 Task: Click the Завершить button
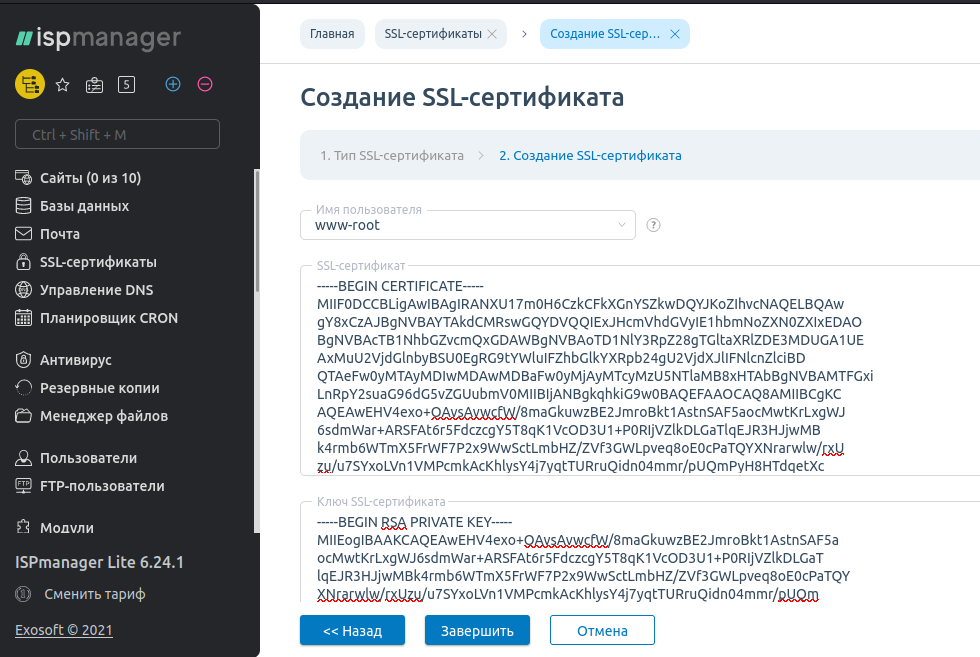477,630
